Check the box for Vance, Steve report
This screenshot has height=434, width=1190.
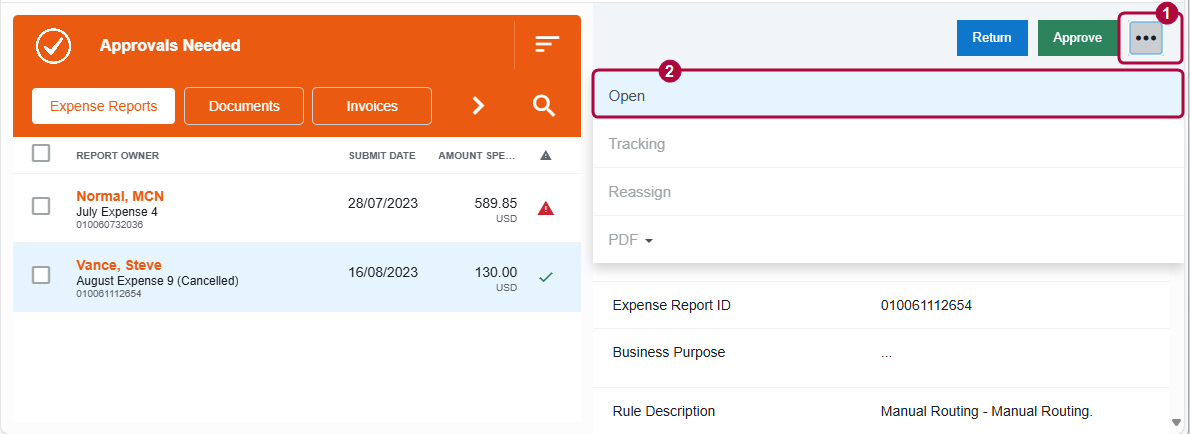[x=41, y=275]
